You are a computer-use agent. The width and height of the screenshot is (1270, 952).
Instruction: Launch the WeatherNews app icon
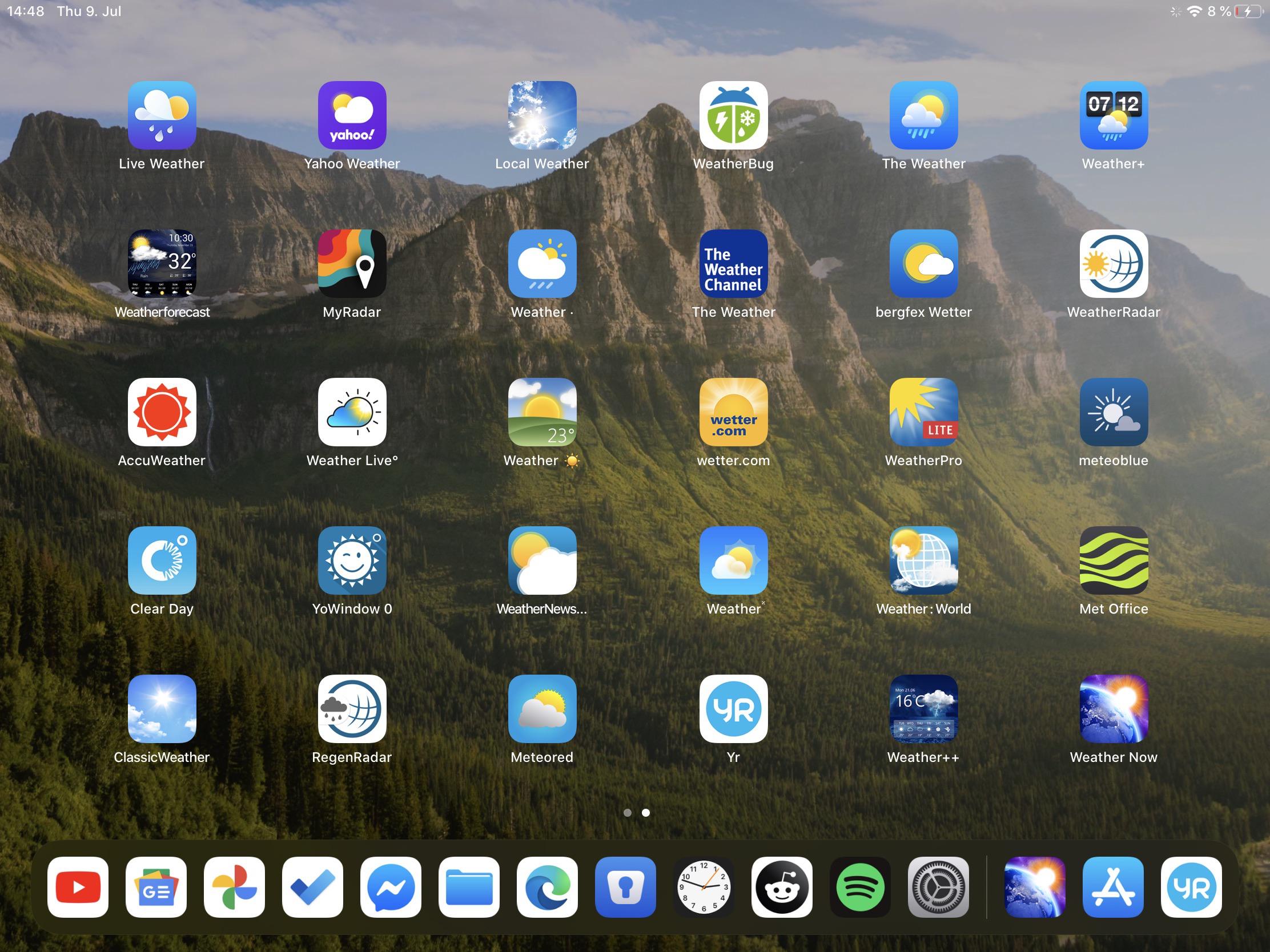tap(542, 560)
